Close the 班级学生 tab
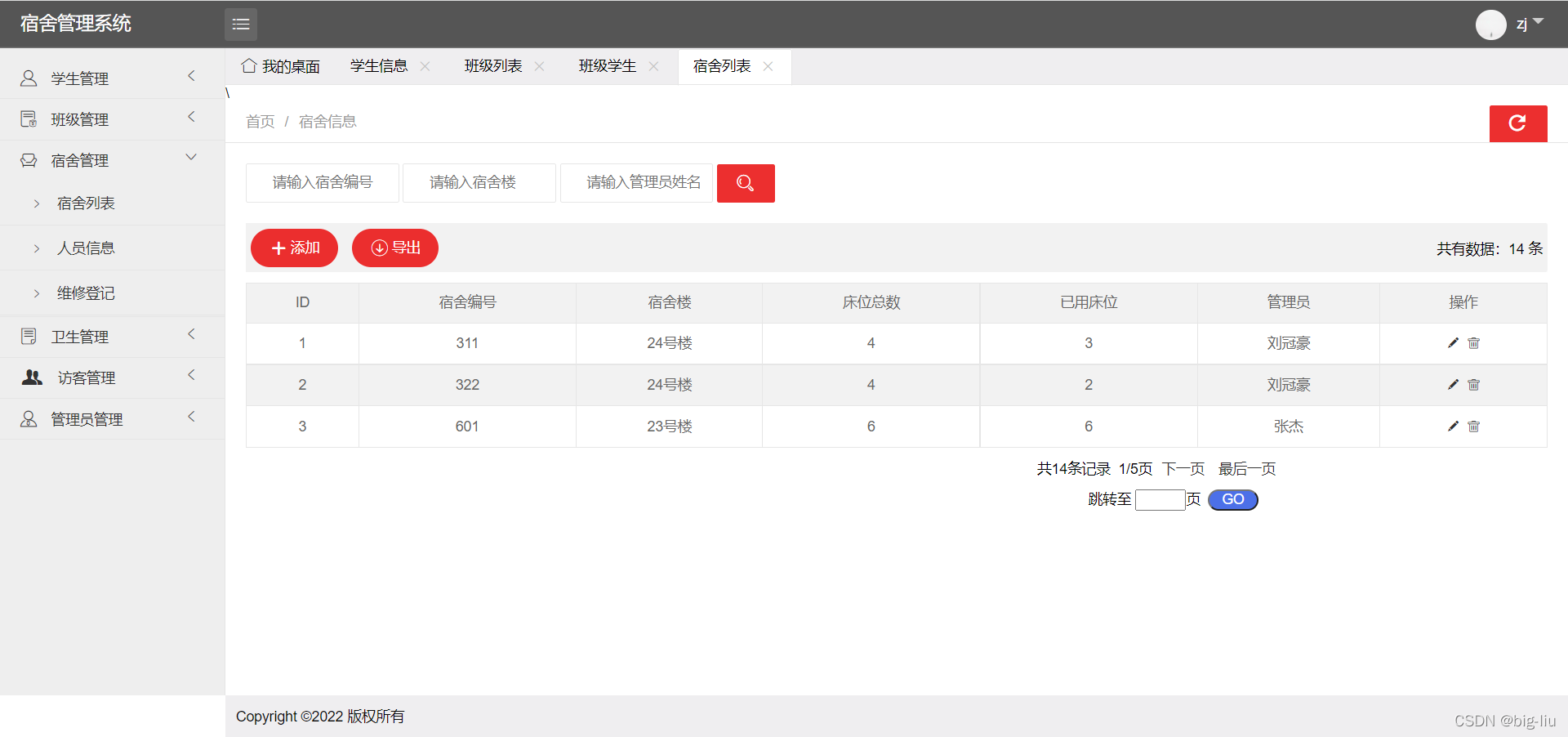Viewport: 1568px width, 737px height. [654, 66]
